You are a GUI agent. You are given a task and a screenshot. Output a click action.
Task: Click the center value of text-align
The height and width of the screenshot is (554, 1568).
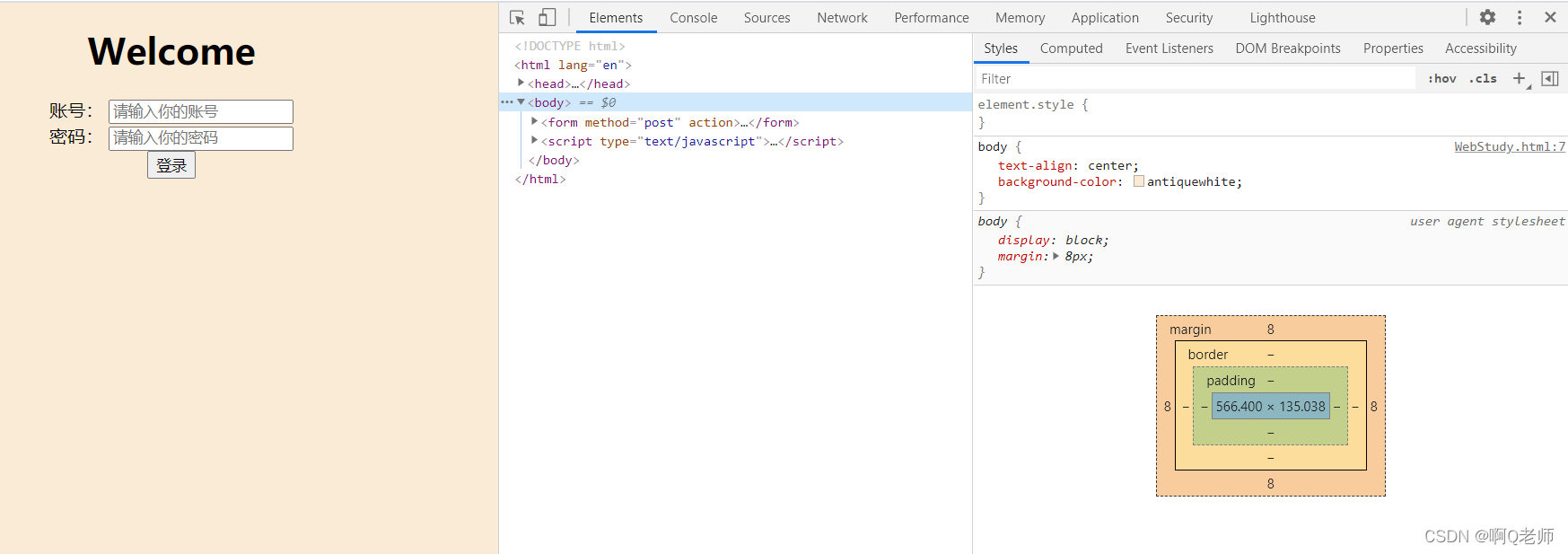coord(1109,165)
